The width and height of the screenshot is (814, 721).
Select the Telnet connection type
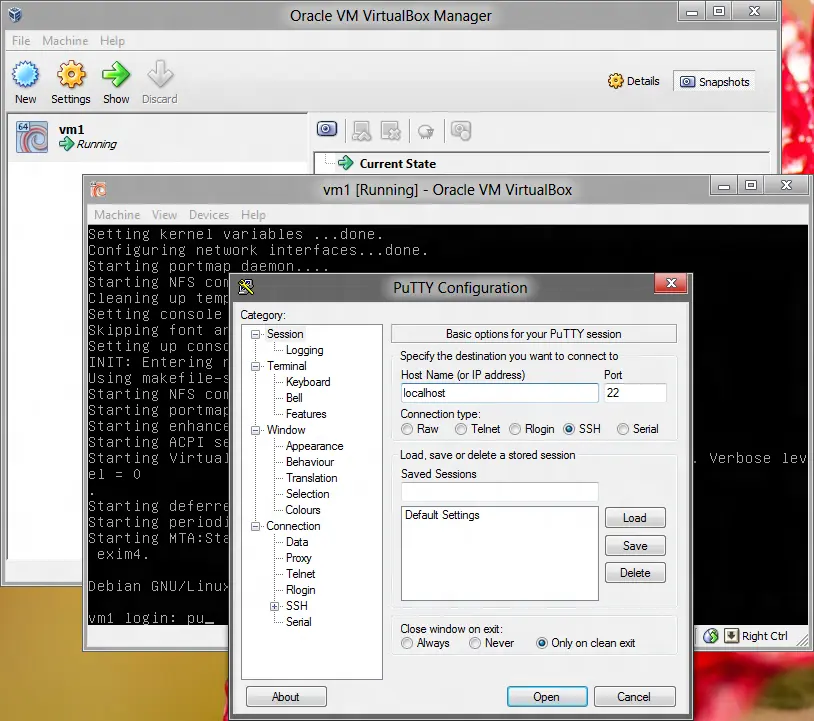(x=460, y=429)
